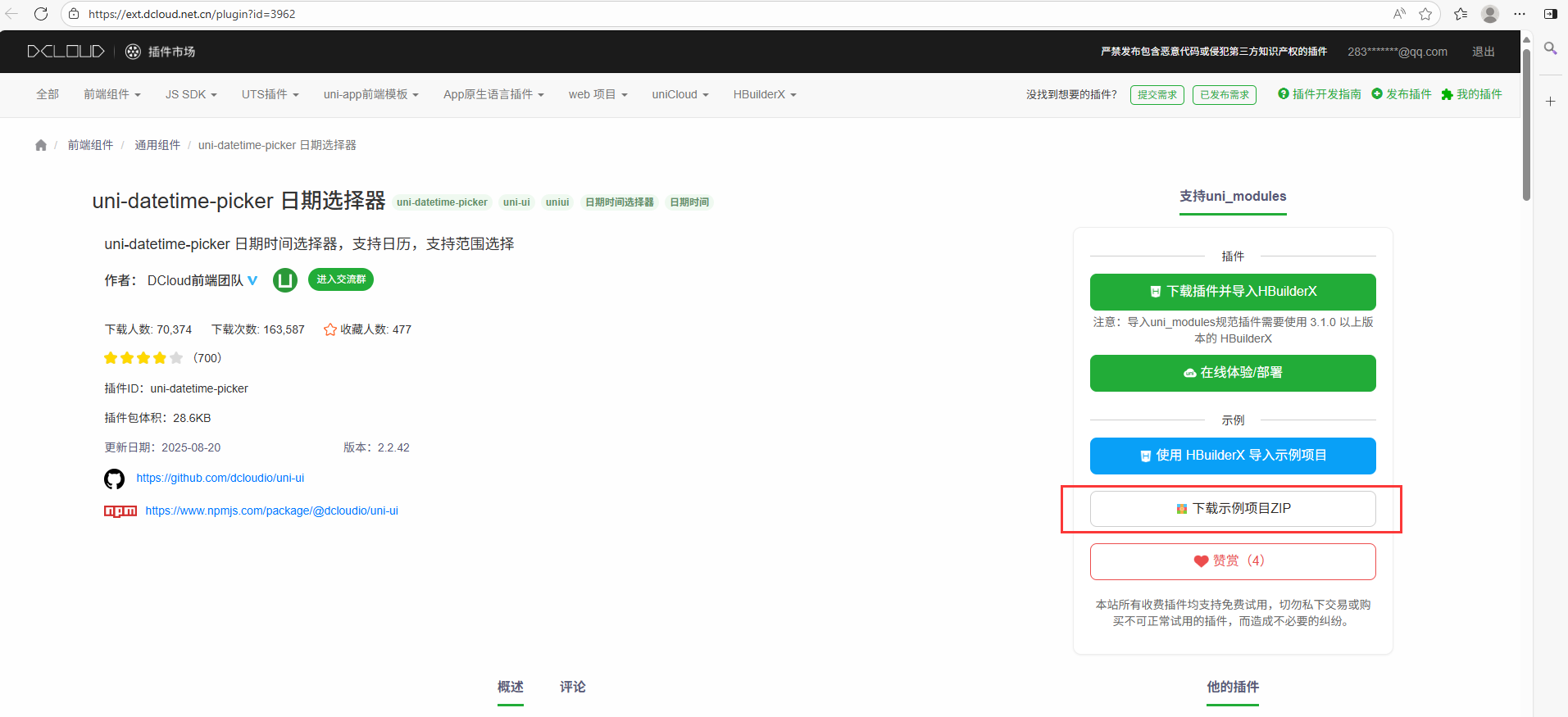Open 我的插件 link
This screenshot has width=1568, height=717.
[x=1472, y=94]
